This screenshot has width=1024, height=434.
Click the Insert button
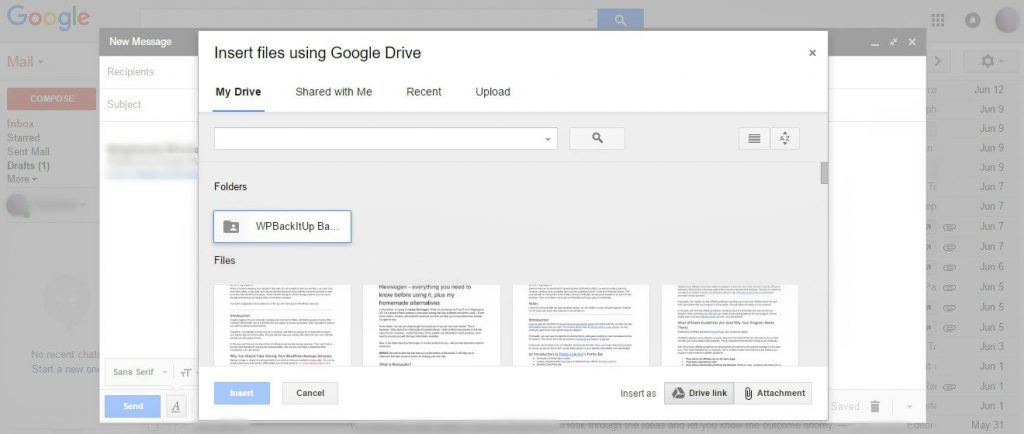click(242, 393)
